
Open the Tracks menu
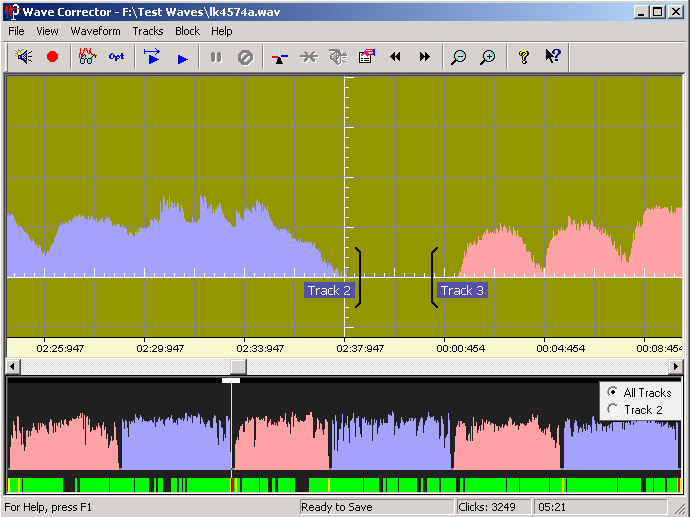pos(148,31)
